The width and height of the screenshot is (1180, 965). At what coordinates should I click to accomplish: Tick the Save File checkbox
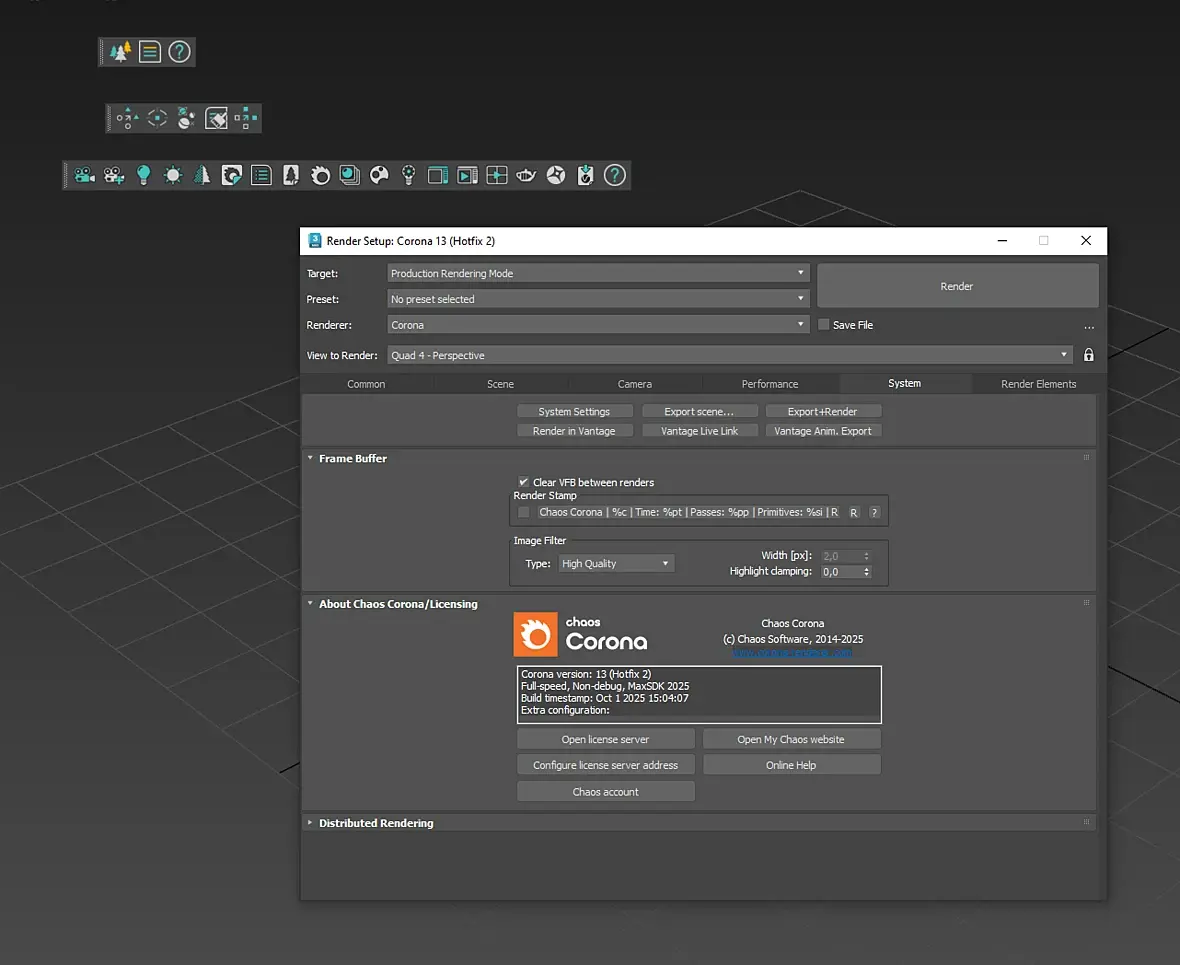[x=824, y=325]
